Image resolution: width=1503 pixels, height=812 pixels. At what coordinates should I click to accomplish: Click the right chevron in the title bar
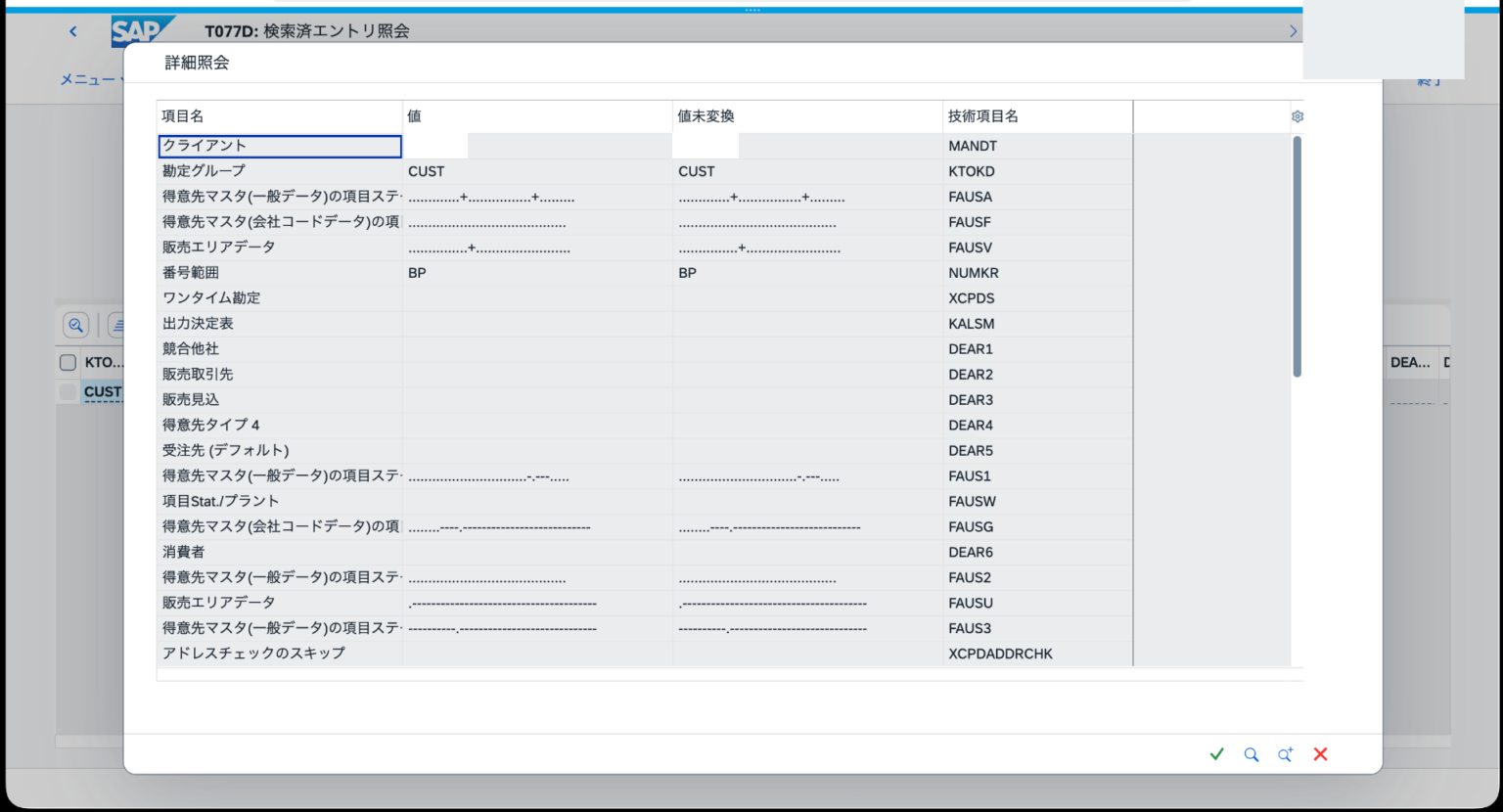[x=1293, y=31]
